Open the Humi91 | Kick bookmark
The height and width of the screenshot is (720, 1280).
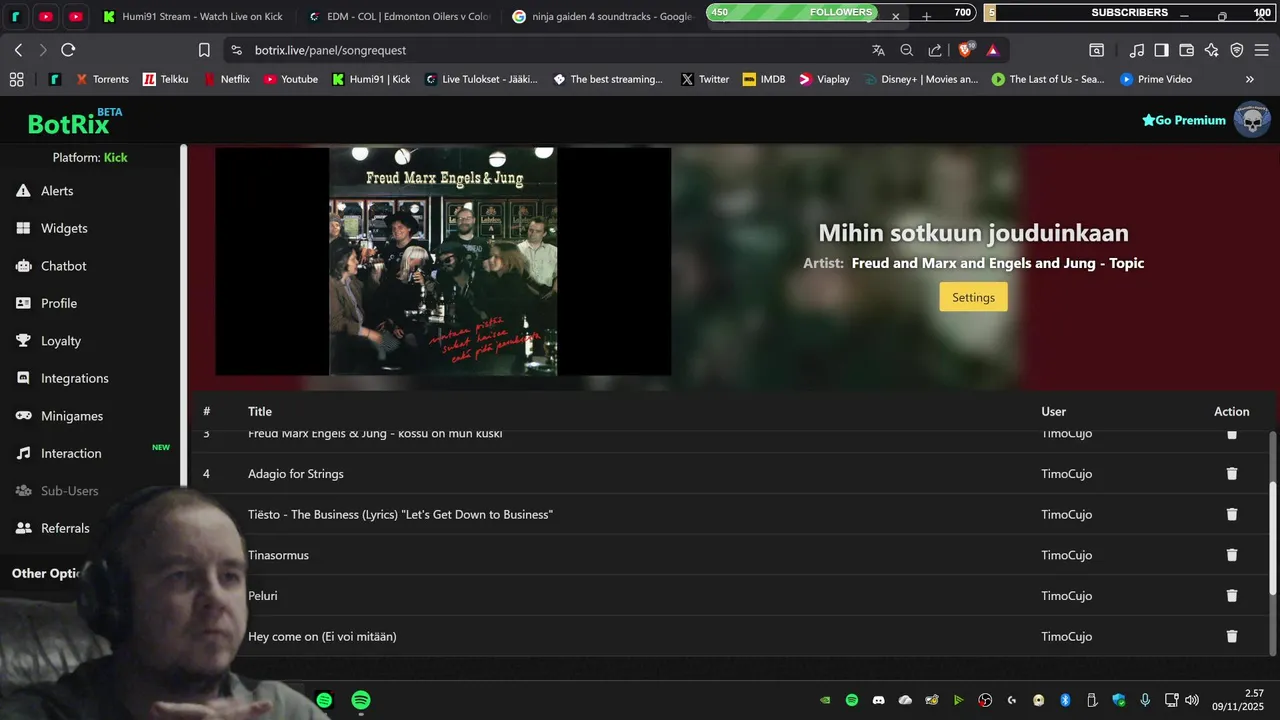click(x=371, y=79)
